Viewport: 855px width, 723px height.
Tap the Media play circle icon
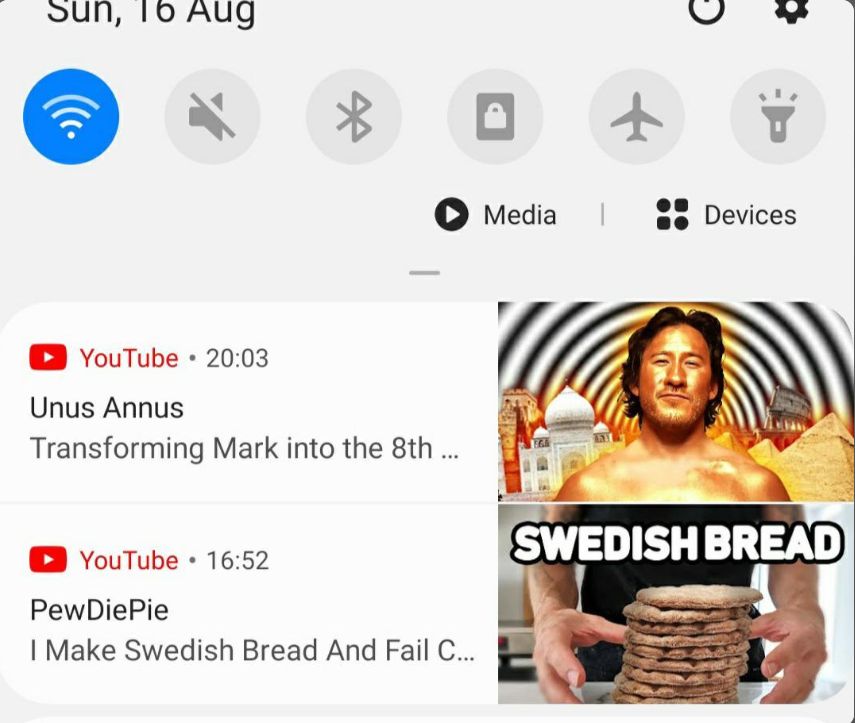[x=451, y=214]
